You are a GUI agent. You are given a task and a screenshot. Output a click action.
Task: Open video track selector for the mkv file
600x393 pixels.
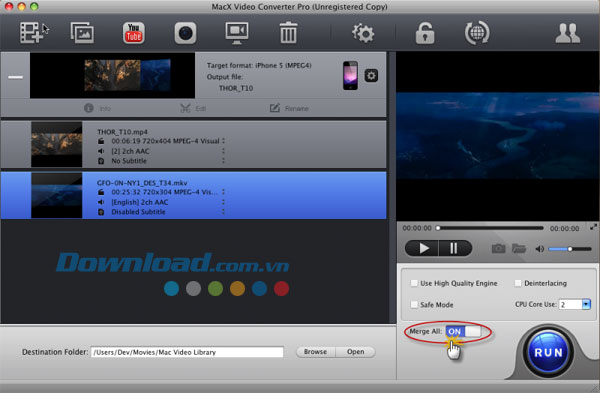[x=223, y=192]
